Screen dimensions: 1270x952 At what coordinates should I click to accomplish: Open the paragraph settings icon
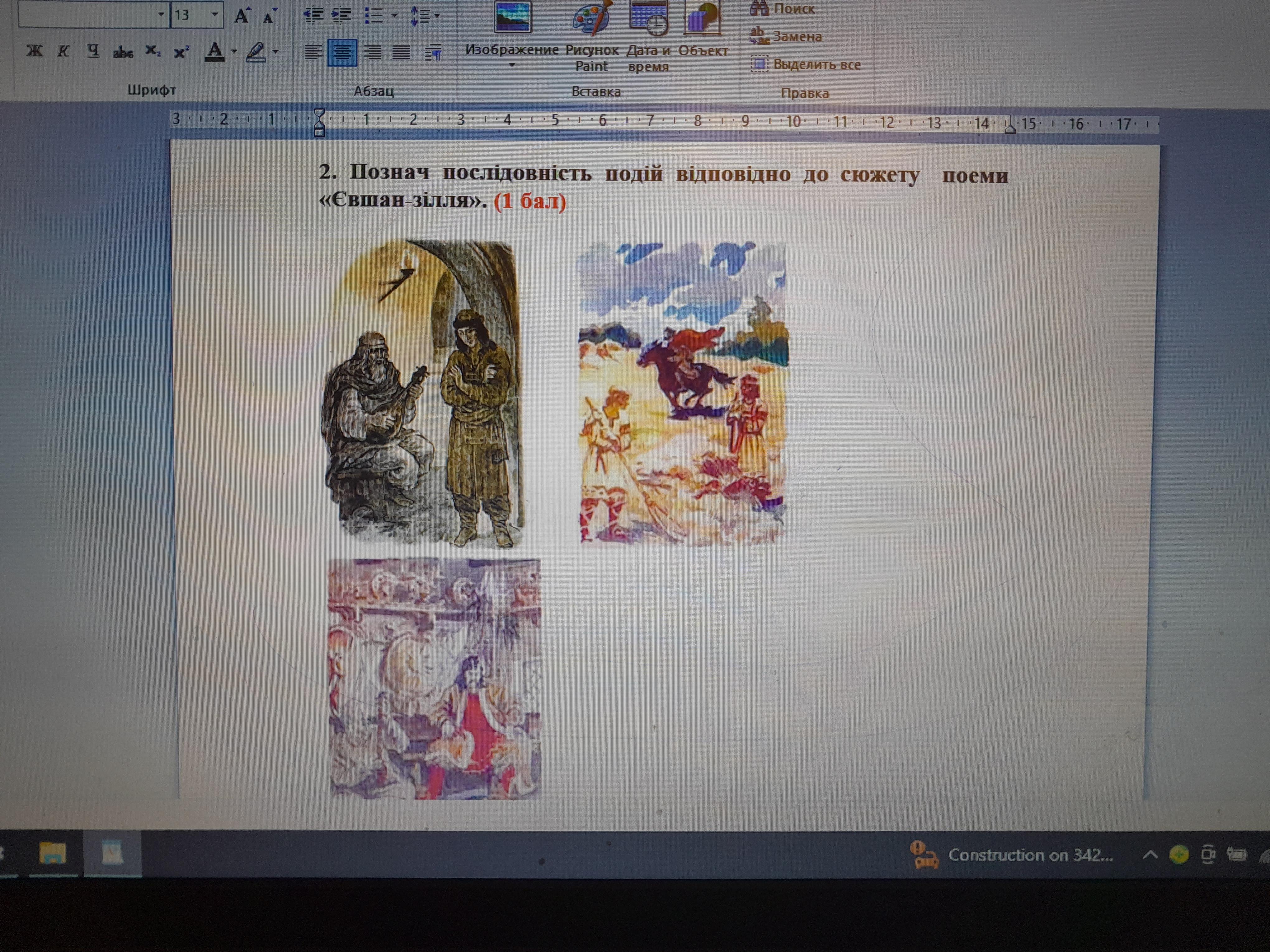point(433,54)
